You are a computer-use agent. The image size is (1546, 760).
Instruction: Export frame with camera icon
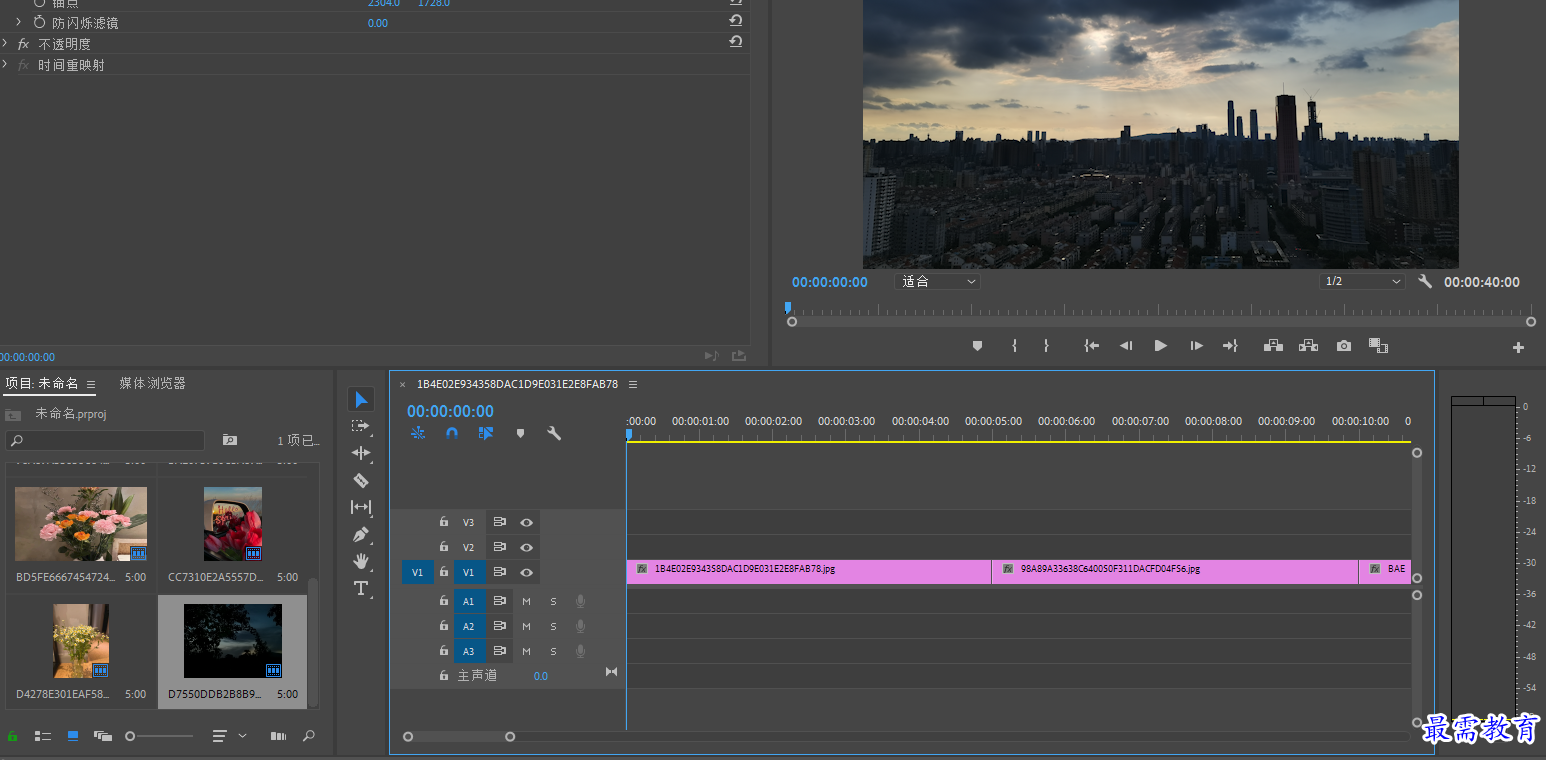coord(1344,346)
